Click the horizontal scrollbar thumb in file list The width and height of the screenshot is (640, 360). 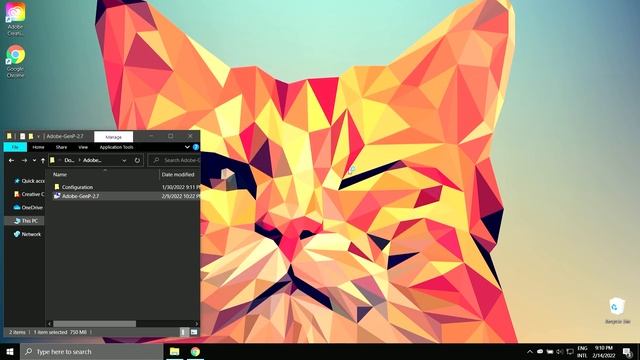click(x=94, y=324)
